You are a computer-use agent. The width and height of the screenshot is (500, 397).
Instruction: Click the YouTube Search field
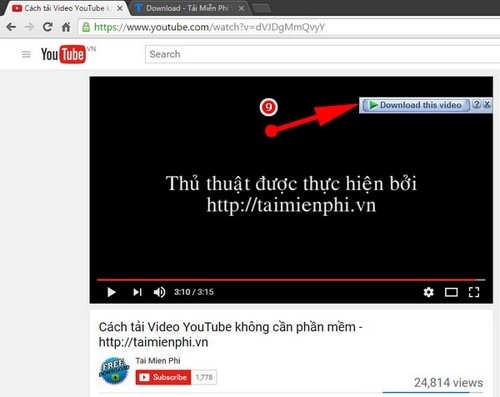[x=322, y=54]
